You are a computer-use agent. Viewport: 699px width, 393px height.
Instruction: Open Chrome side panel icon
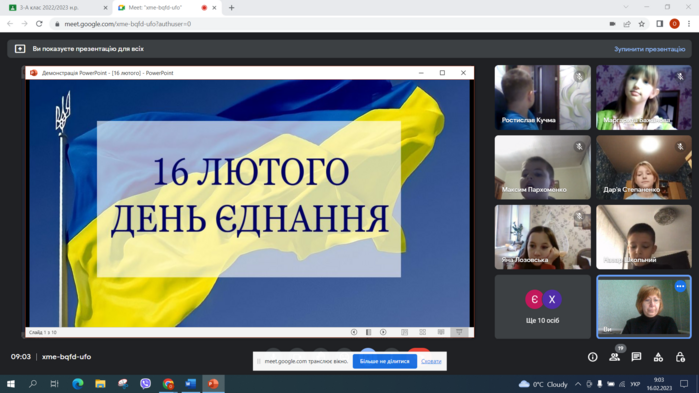pyautogui.click(x=660, y=24)
